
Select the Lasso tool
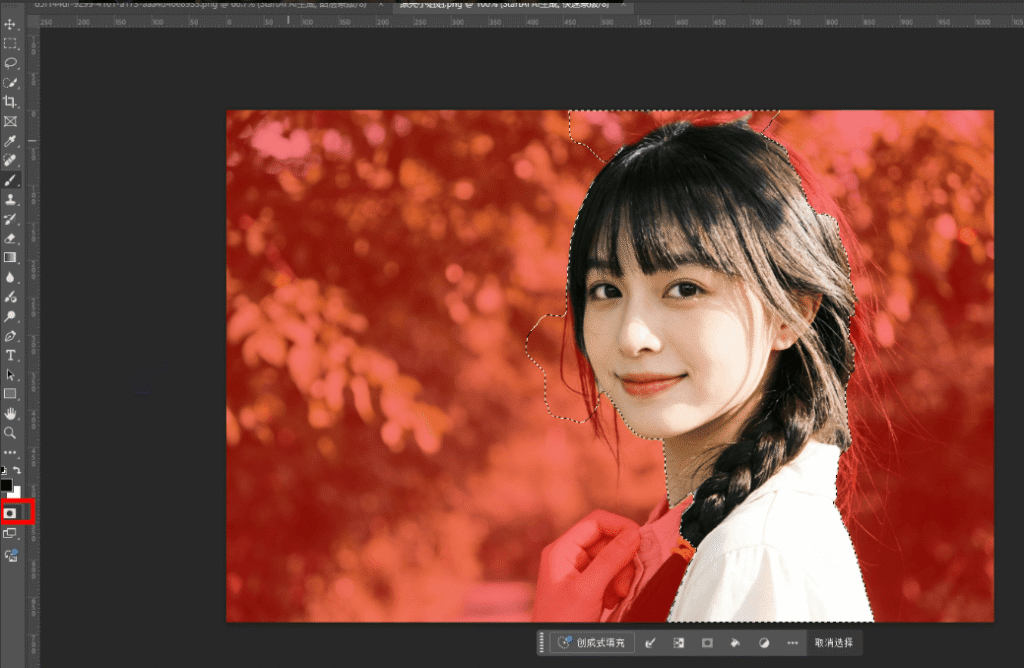coord(10,63)
